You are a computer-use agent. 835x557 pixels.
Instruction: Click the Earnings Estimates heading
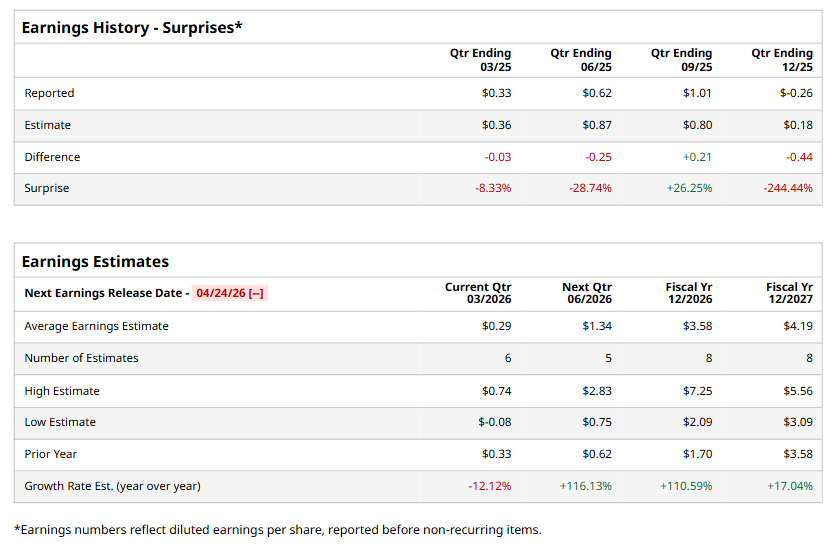point(95,262)
